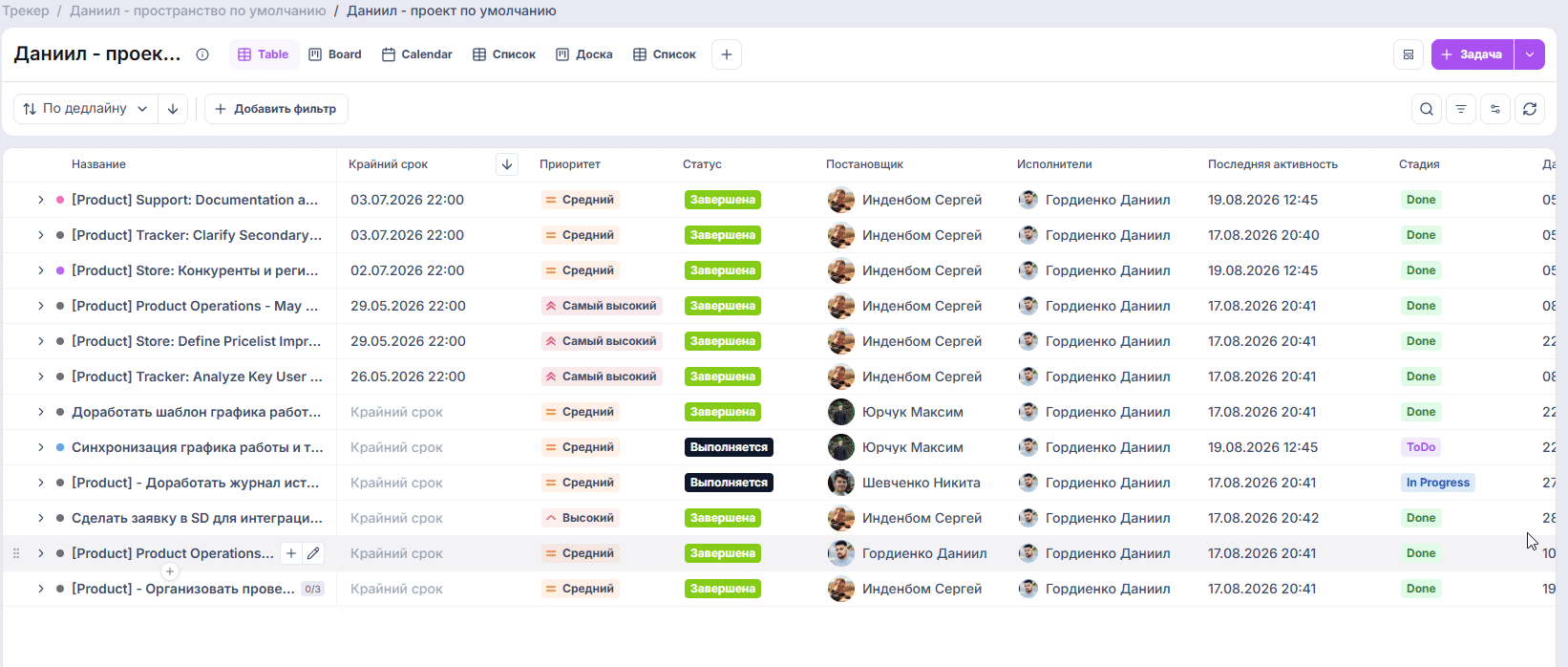Open the Доска view tab

[x=584, y=54]
